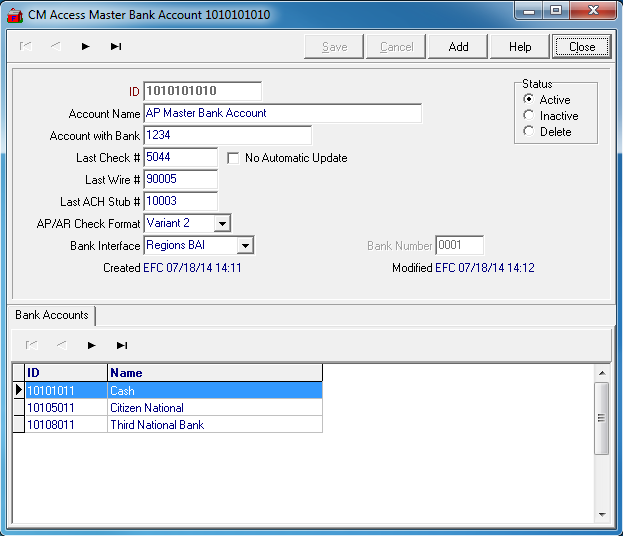The image size is (623, 536).
Task: Open Help from the toolbar
Action: pos(520,47)
